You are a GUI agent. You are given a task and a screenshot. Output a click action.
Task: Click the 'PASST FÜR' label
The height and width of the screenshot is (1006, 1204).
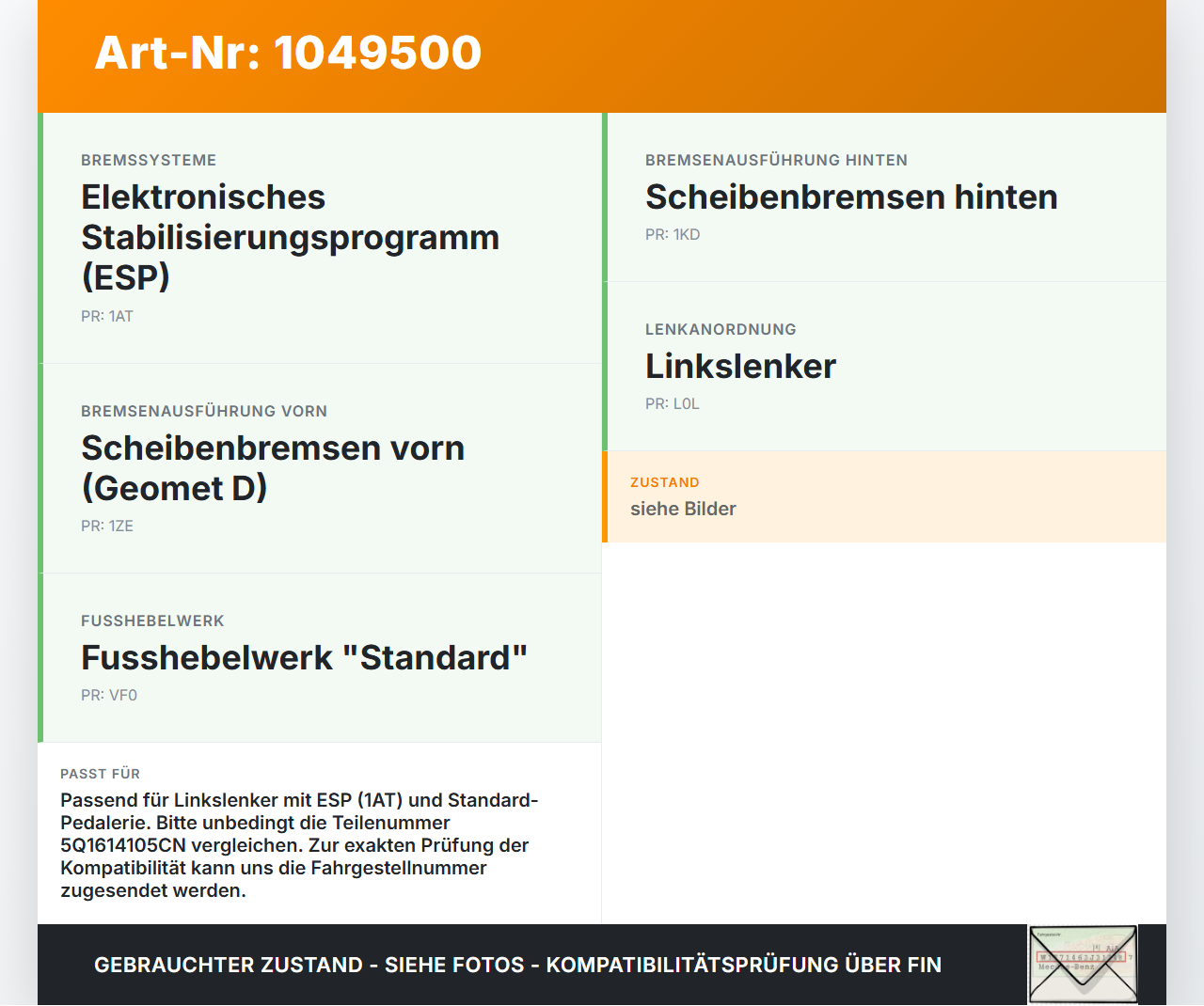point(101,774)
